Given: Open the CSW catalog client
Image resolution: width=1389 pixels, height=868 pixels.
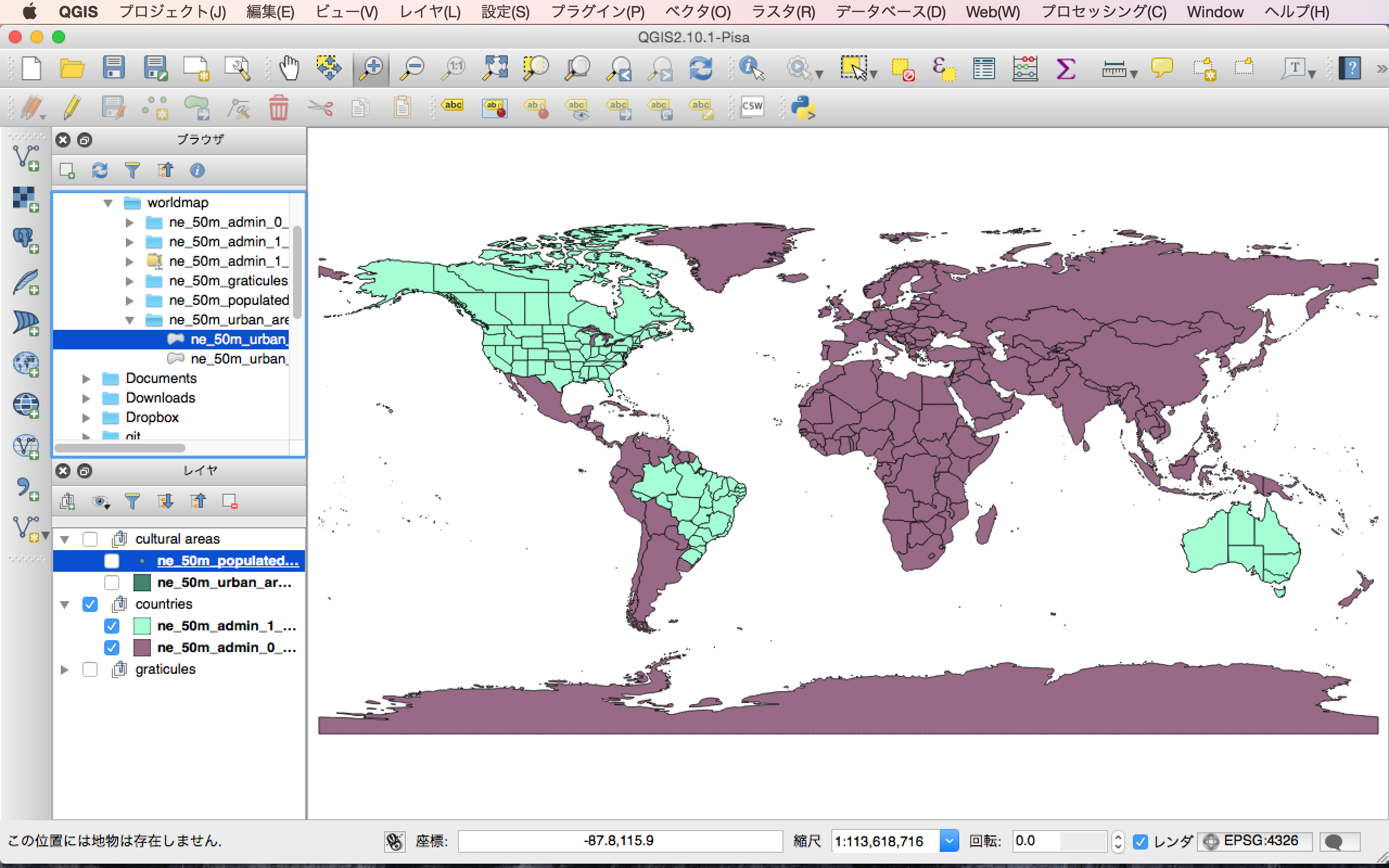Looking at the screenshot, I should pos(752,106).
